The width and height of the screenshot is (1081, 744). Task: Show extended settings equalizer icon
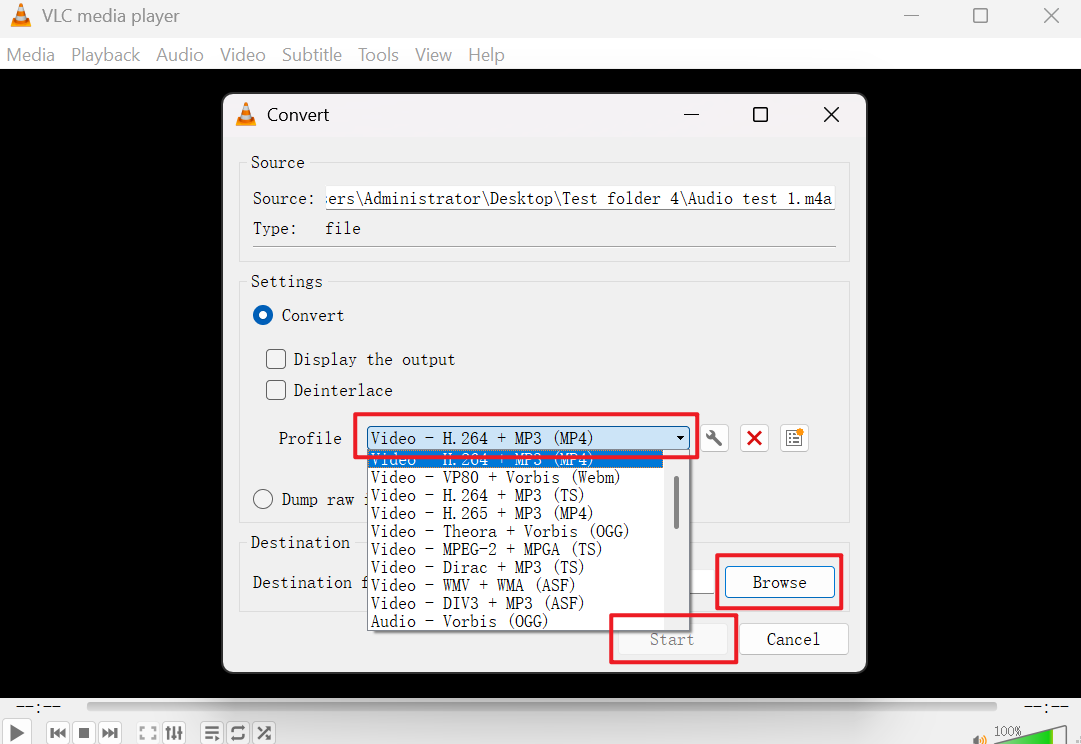tap(174, 732)
